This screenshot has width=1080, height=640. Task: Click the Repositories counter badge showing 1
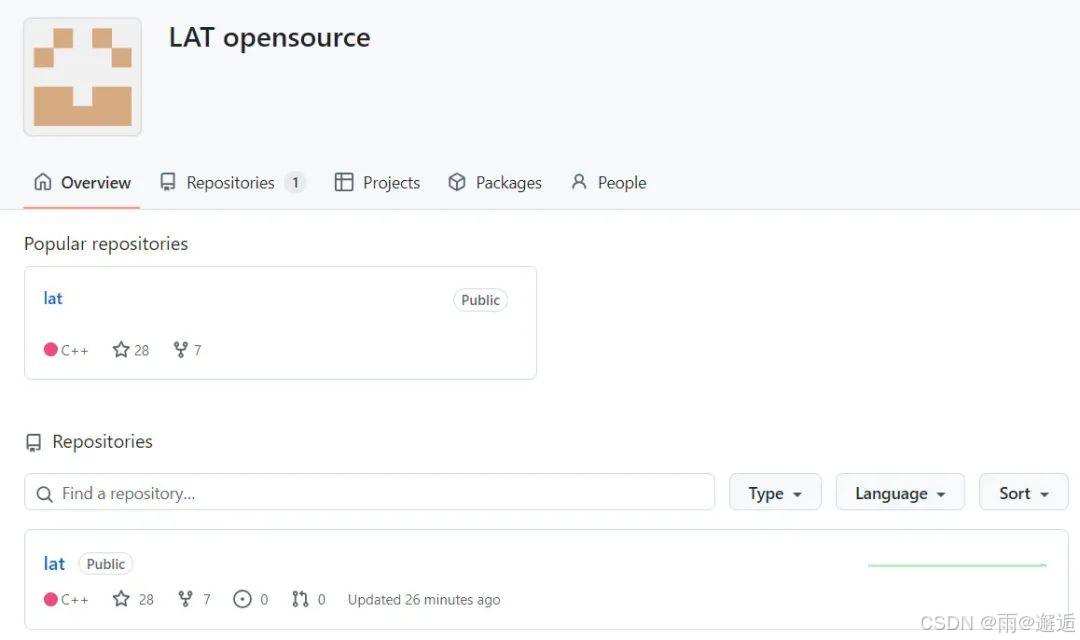tap(295, 183)
